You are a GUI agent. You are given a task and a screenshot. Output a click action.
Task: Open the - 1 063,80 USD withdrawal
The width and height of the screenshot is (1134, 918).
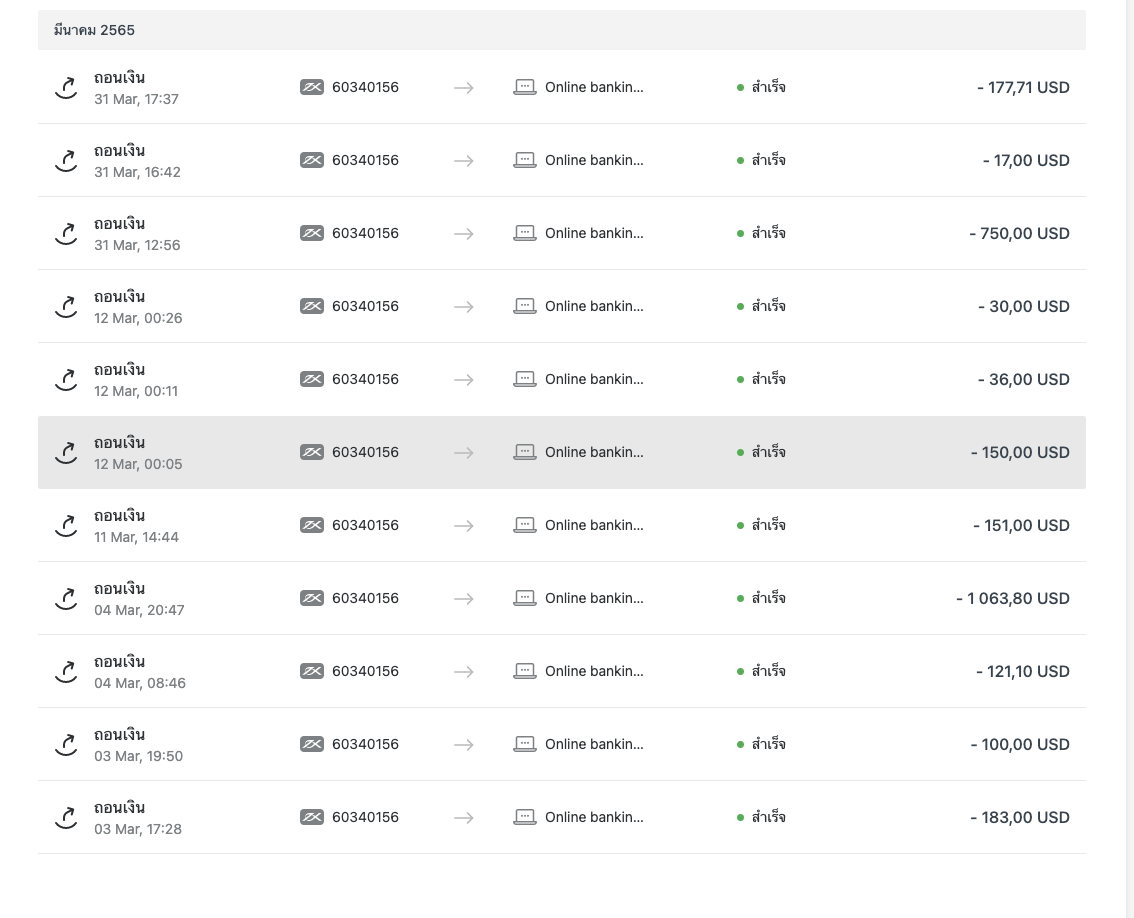pyautogui.click(x=562, y=598)
